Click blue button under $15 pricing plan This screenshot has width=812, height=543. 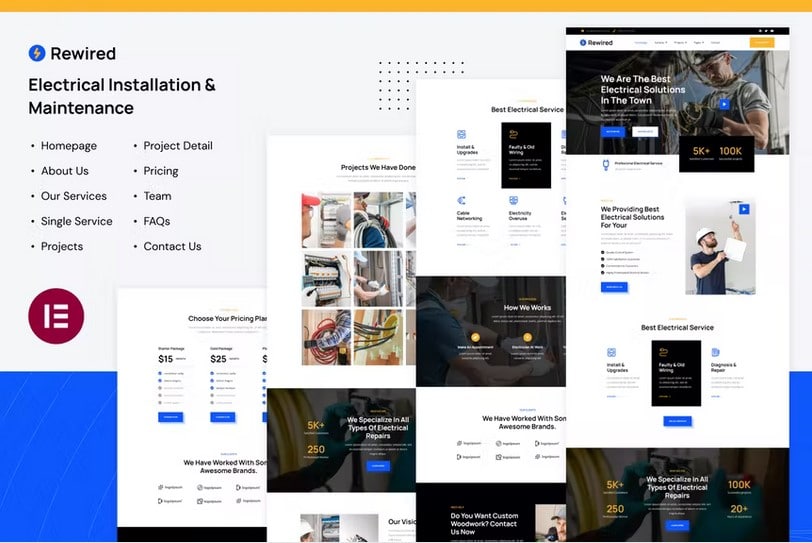tap(170, 417)
